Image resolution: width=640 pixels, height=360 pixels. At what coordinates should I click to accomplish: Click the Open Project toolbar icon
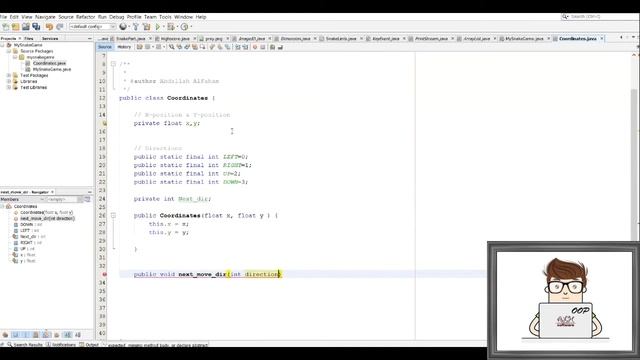pyautogui.click(x=26, y=27)
